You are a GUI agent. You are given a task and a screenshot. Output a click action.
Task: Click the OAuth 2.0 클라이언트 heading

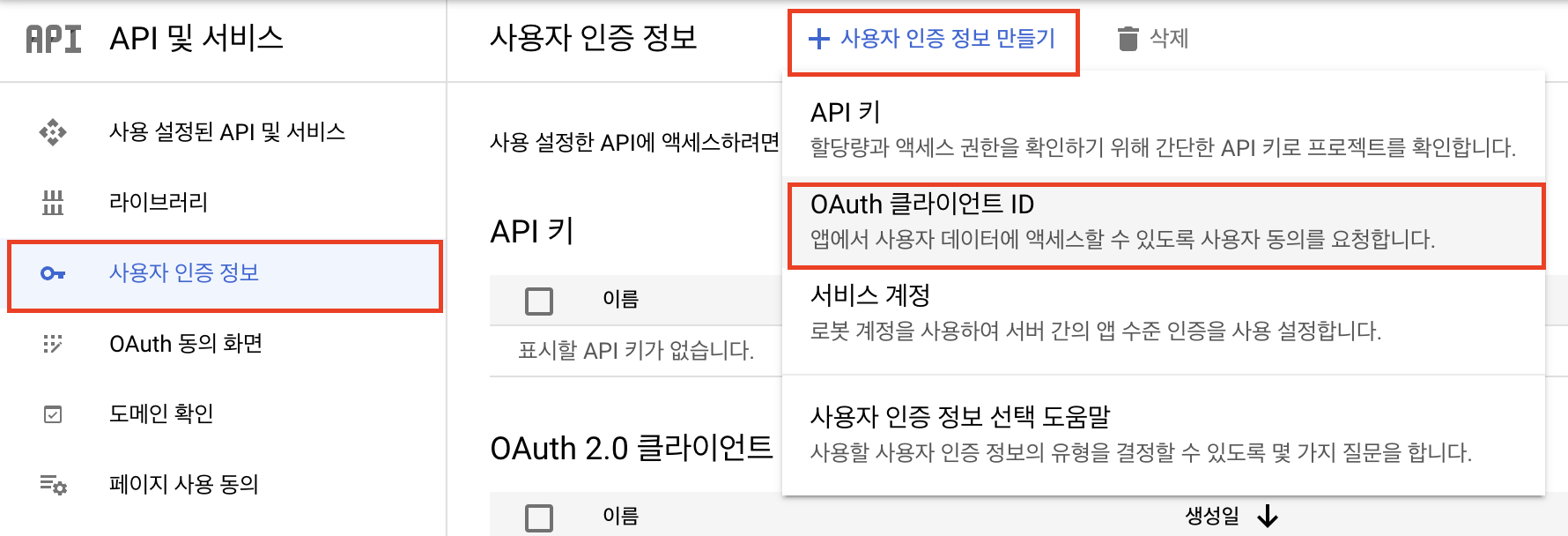pyautogui.click(x=632, y=449)
